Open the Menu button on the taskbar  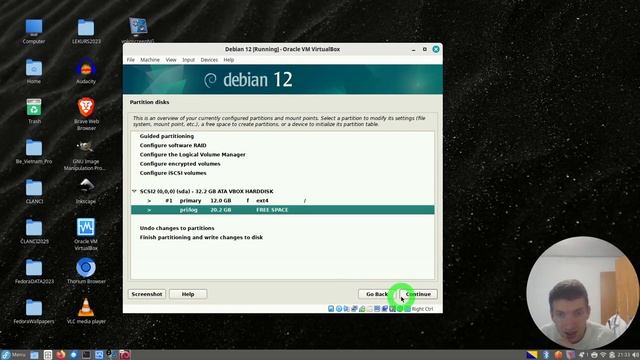(13, 355)
